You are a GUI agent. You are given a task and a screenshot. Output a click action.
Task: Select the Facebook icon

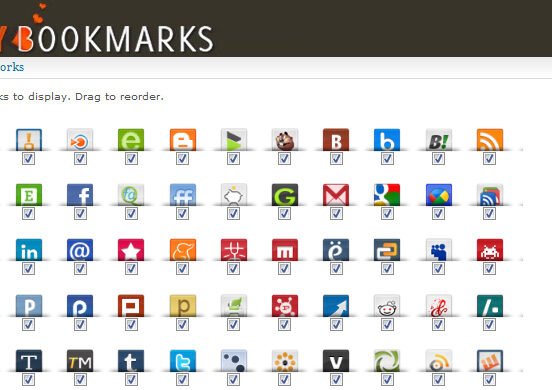(x=80, y=195)
